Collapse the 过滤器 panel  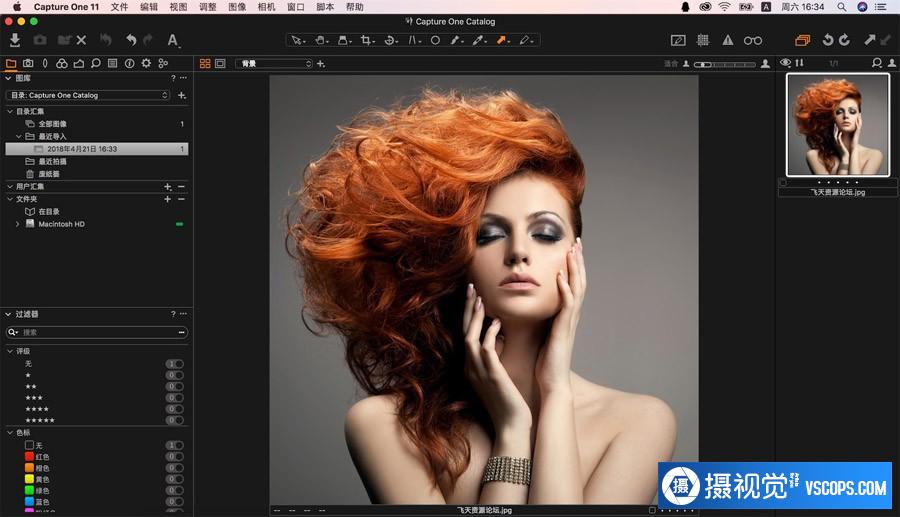point(8,314)
